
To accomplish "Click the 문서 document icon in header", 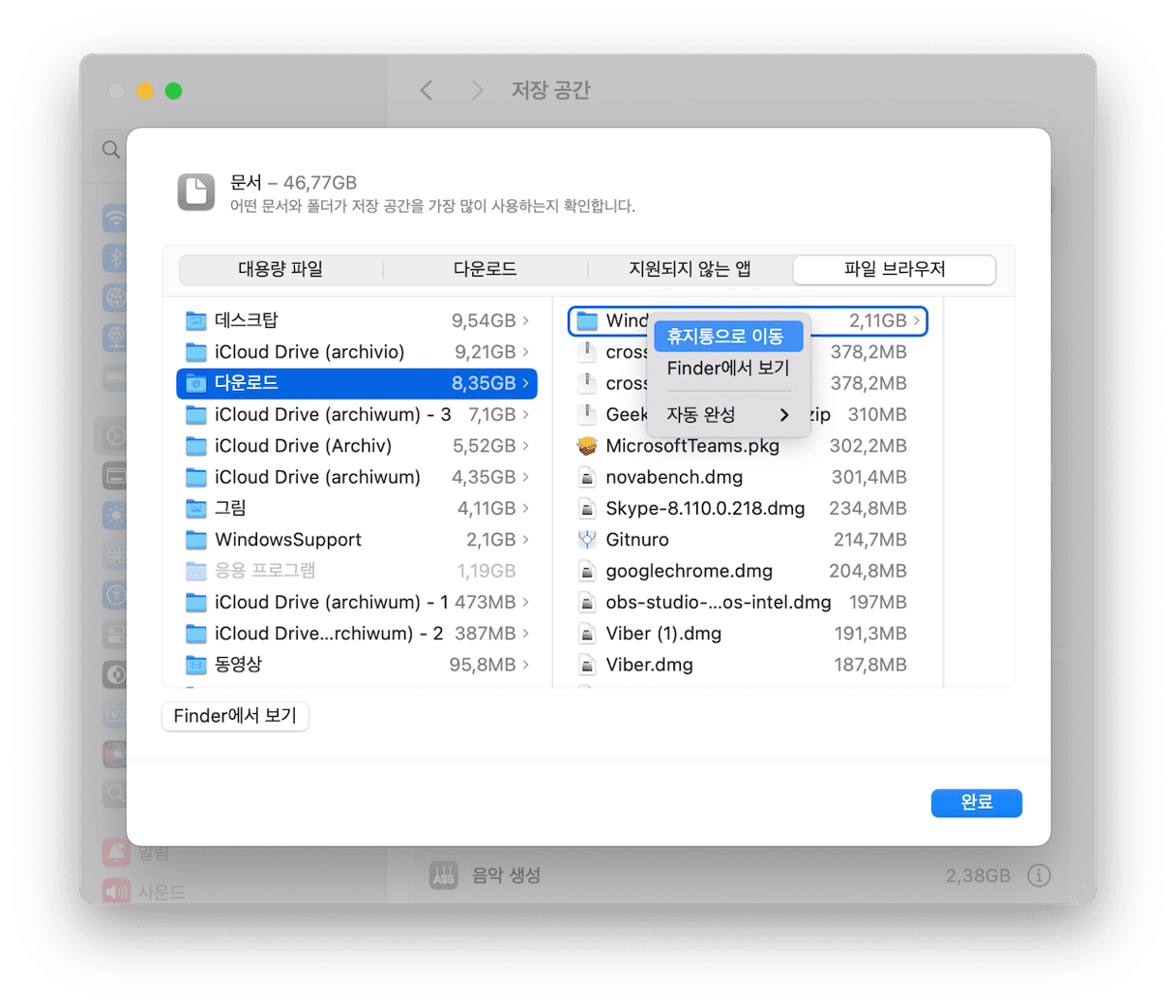I will coord(196,192).
